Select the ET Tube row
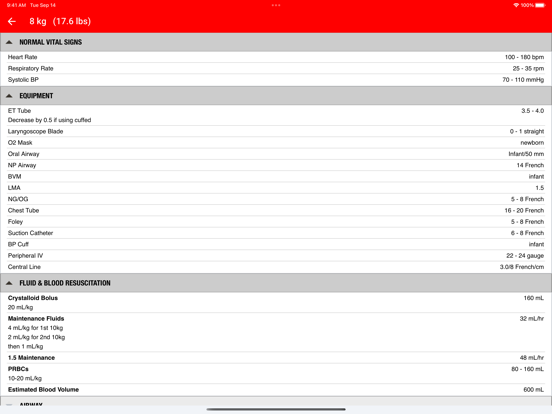Image resolution: width=552 pixels, height=414 pixels. click(x=276, y=115)
